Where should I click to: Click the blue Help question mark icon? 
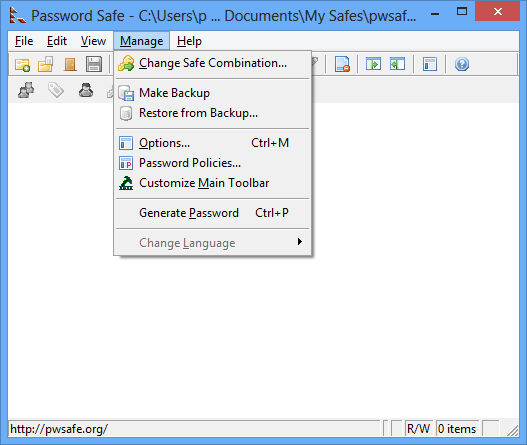[x=462, y=64]
